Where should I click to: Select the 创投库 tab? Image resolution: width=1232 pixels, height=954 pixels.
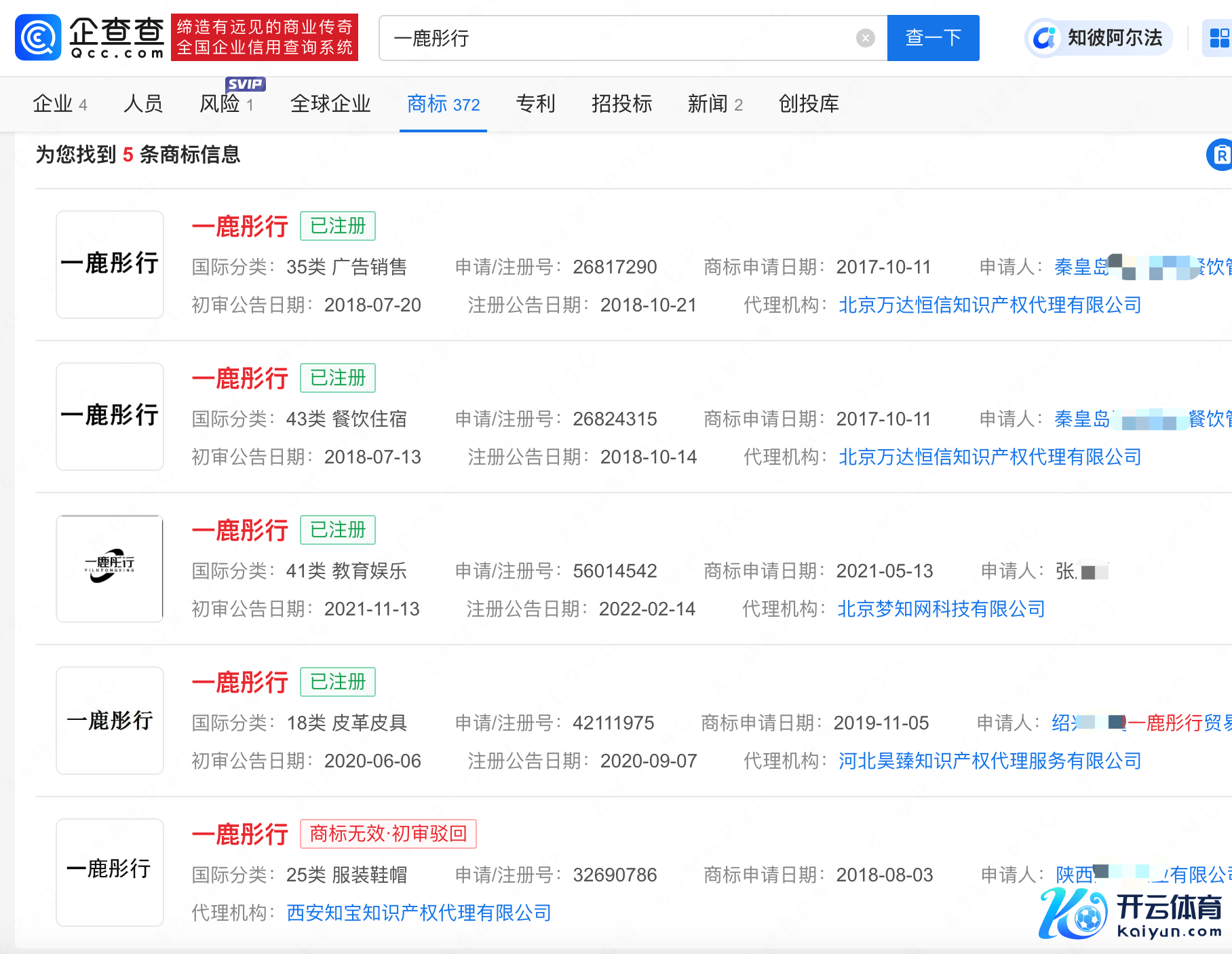pyautogui.click(x=809, y=104)
